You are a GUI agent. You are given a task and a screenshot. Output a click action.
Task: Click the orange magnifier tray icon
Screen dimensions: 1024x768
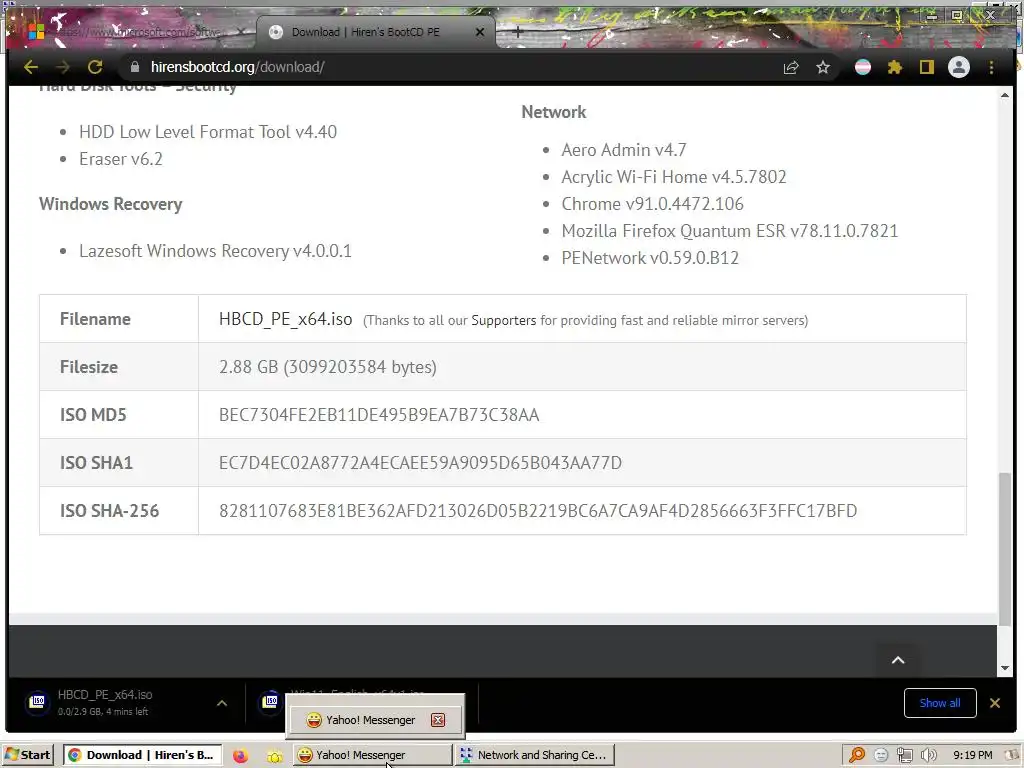tap(857, 755)
